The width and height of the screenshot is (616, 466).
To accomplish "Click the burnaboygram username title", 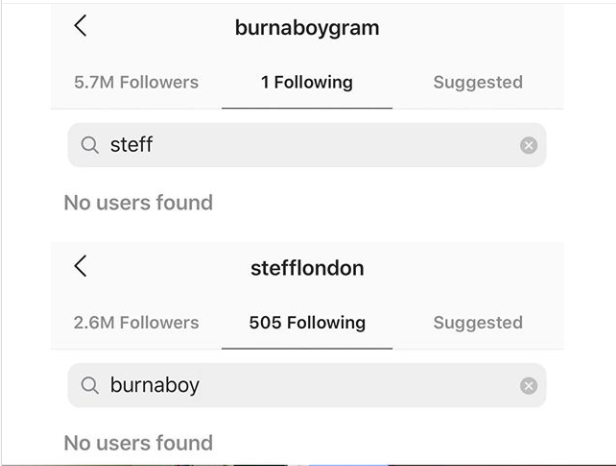I will [307, 28].
